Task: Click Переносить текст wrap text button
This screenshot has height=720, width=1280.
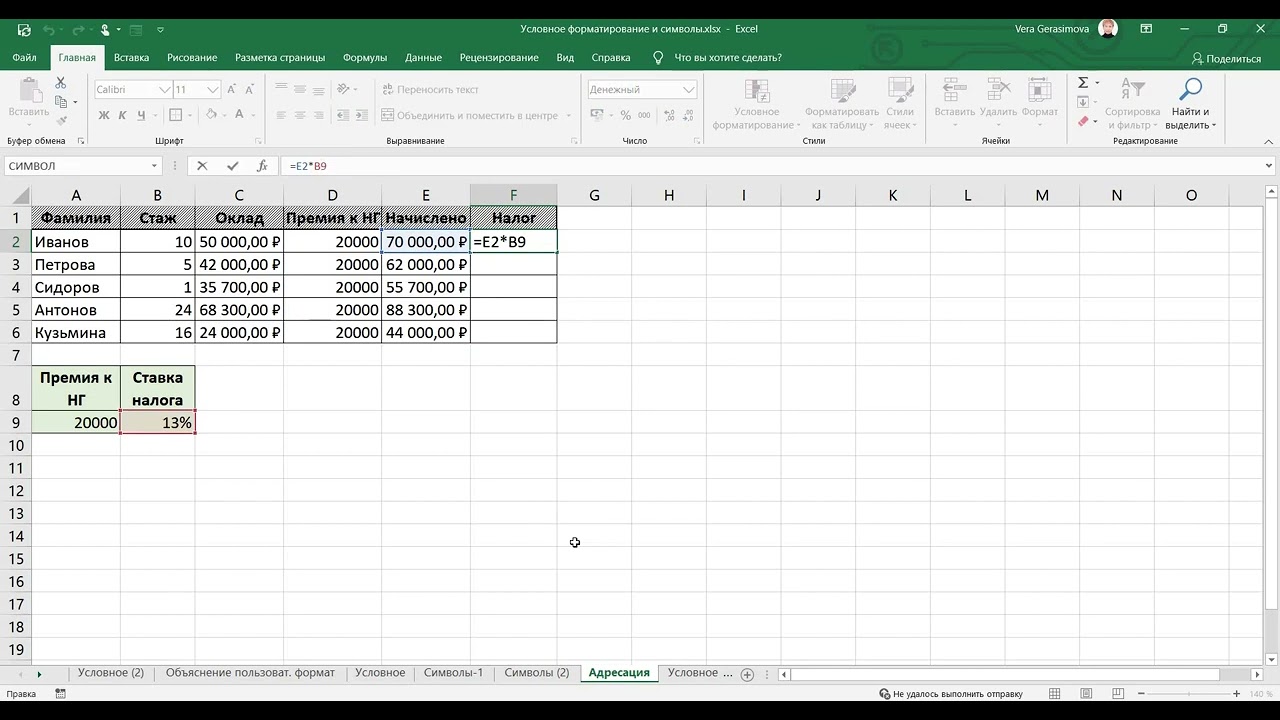Action: coord(429,89)
